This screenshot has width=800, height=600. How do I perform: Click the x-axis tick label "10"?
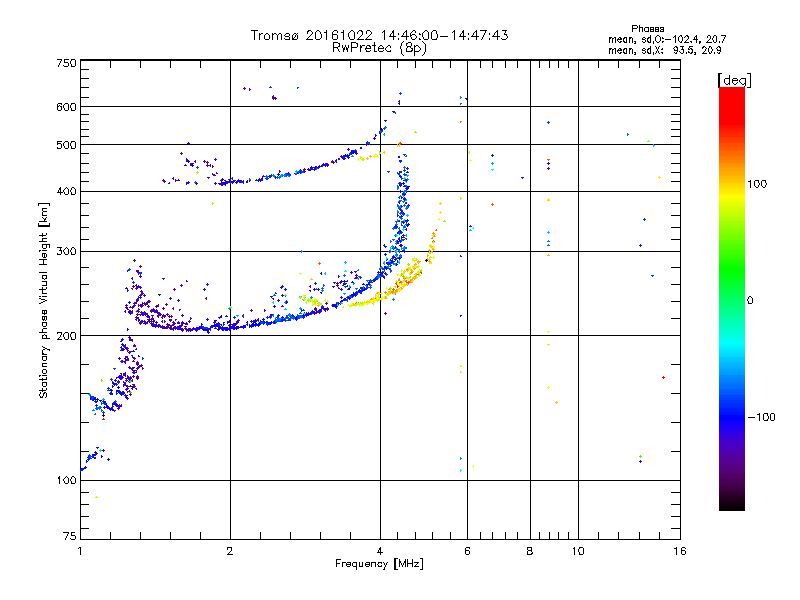578,551
